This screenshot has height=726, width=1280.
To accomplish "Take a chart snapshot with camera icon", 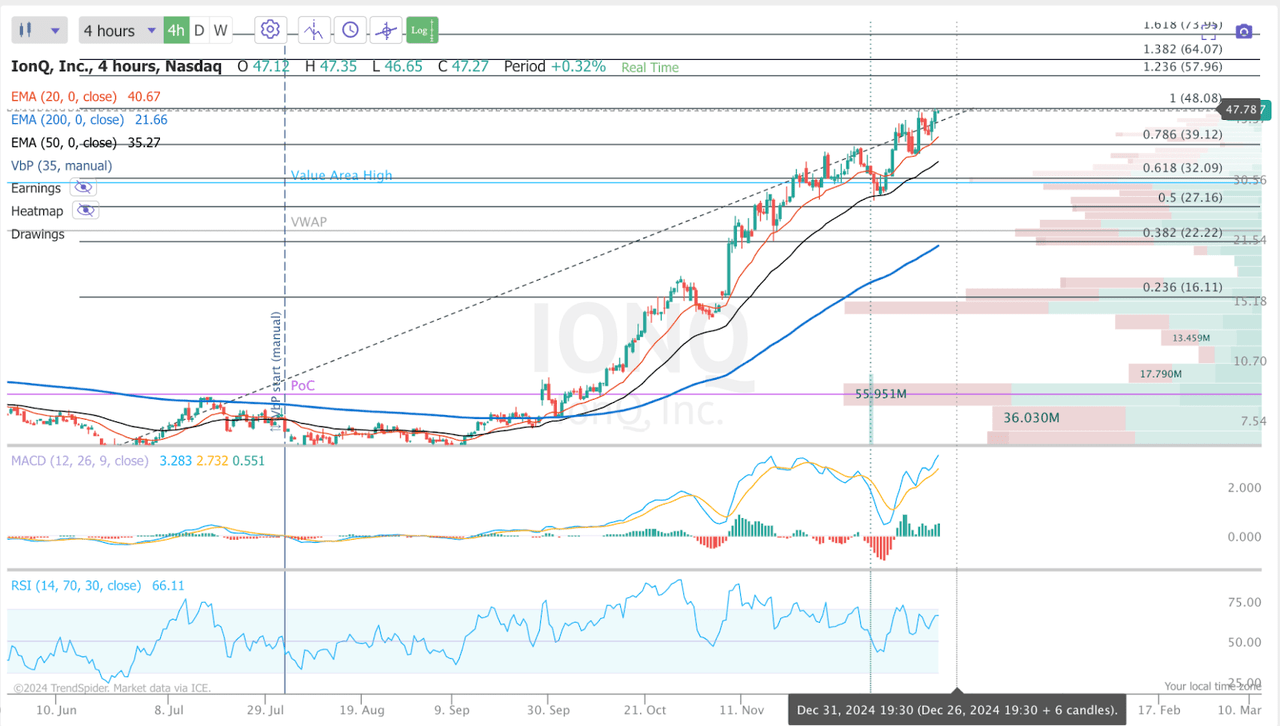I will tap(1243, 32).
